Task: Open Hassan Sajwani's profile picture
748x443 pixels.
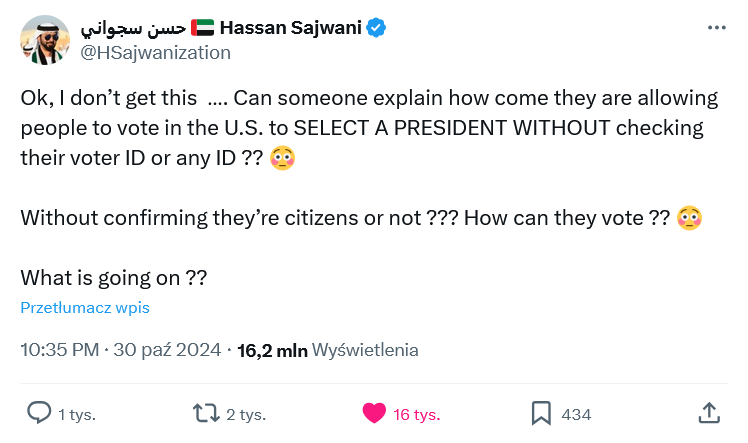Action: [45, 40]
